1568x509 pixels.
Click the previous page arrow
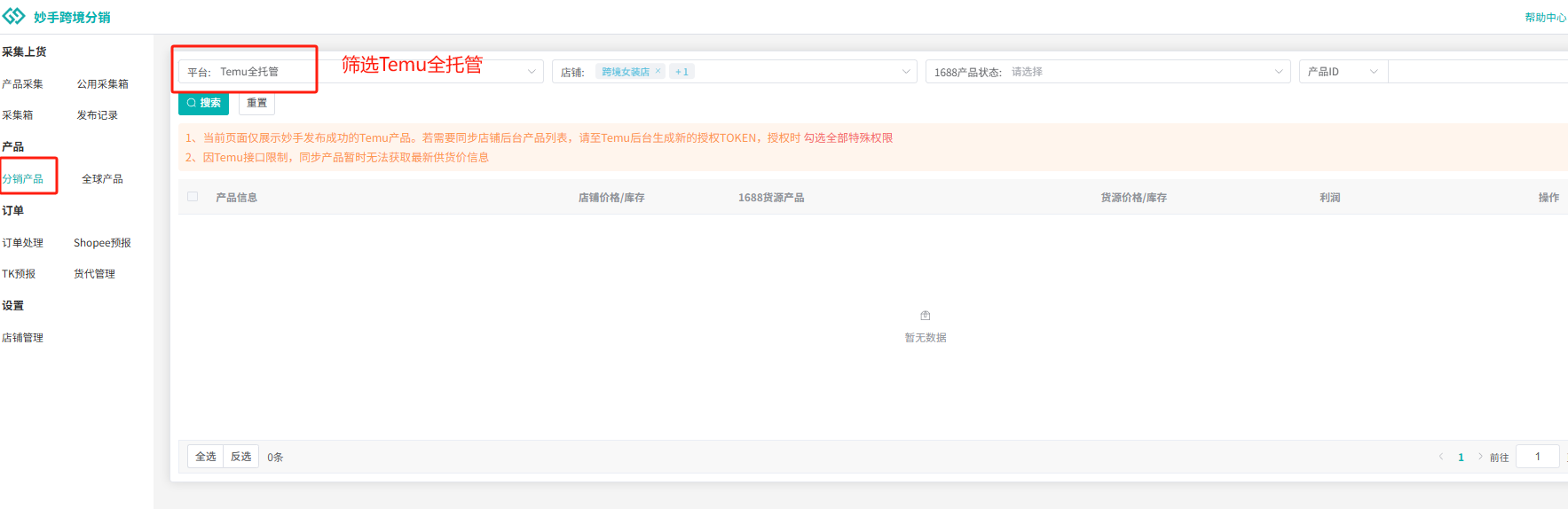(1441, 457)
